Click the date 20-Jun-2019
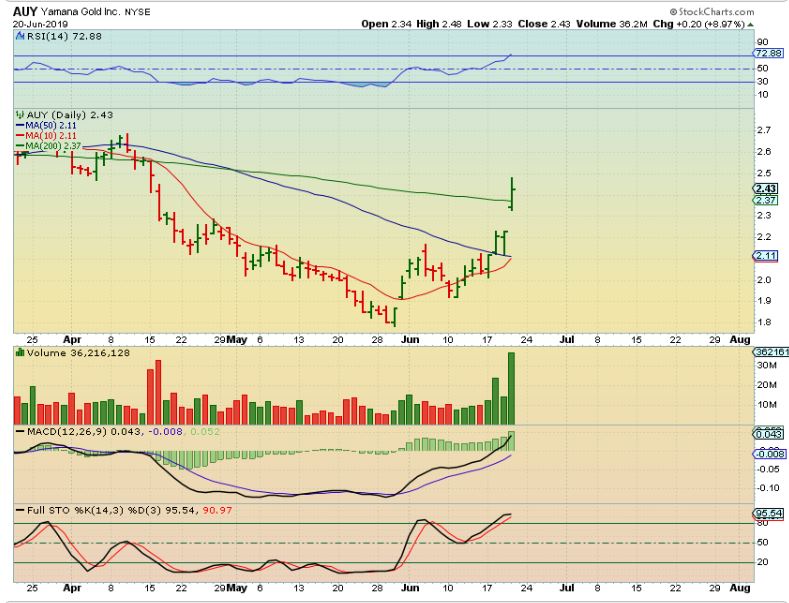The image size is (789, 603). tap(41, 24)
